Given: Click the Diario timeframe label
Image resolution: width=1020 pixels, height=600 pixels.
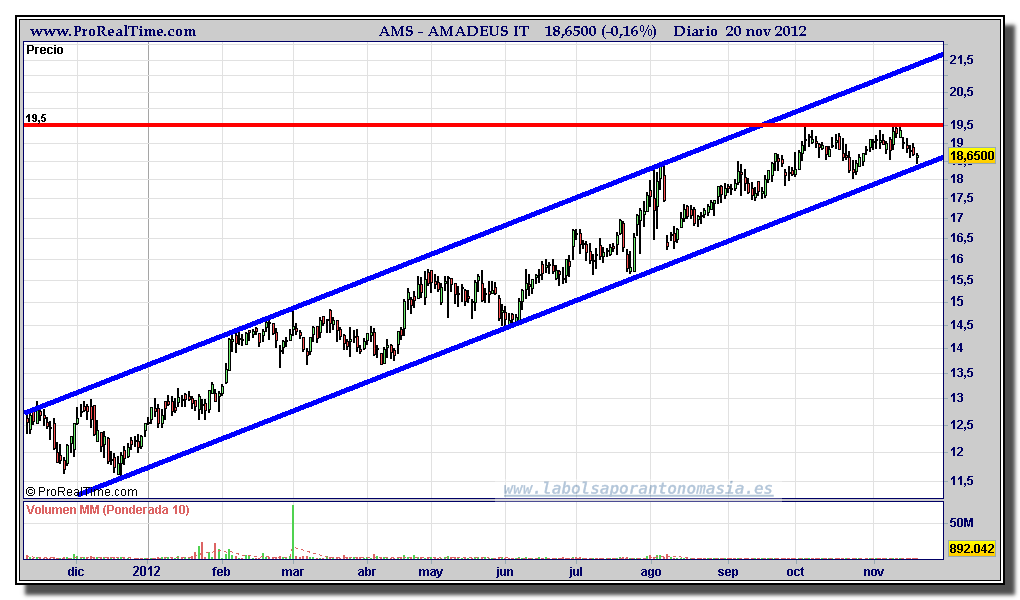Looking at the screenshot, I should (695, 31).
